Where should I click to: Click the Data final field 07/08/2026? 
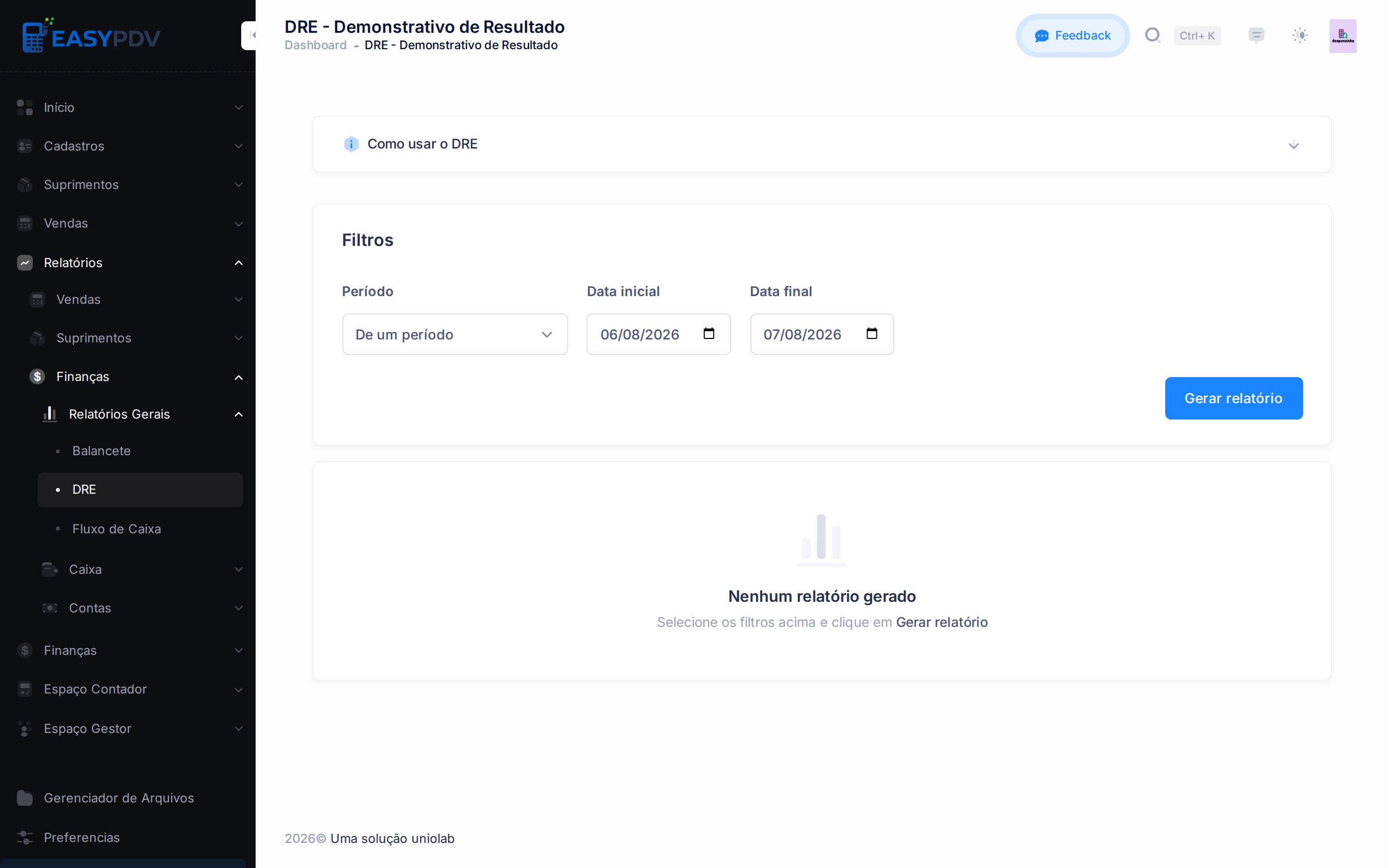(x=822, y=334)
